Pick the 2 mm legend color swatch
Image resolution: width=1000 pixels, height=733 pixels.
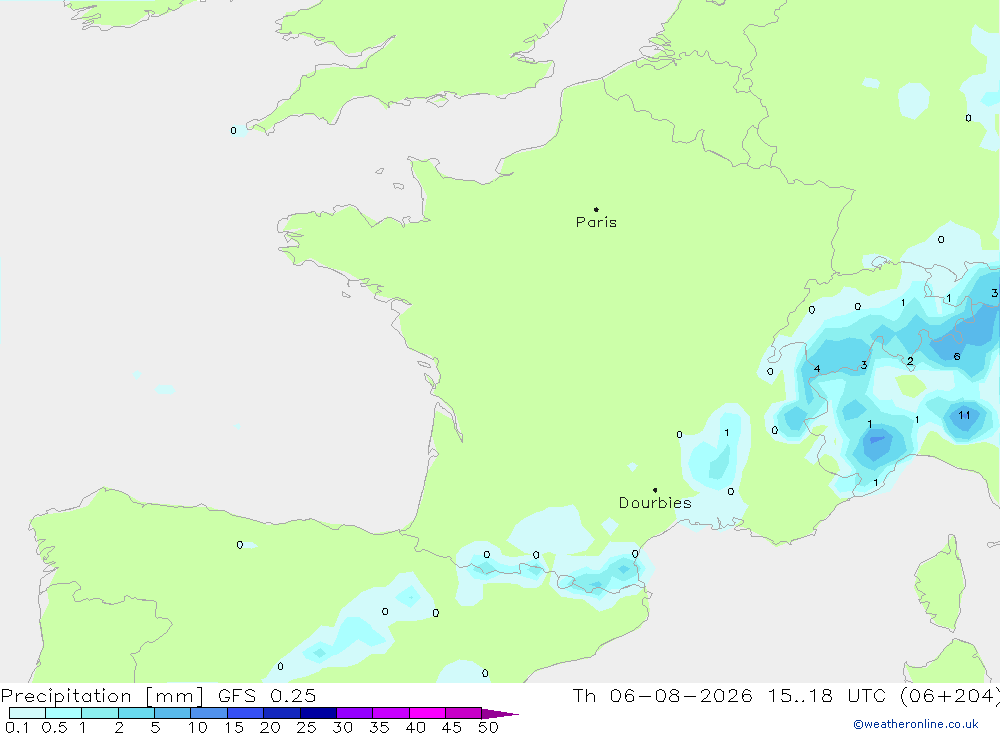click(136, 713)
